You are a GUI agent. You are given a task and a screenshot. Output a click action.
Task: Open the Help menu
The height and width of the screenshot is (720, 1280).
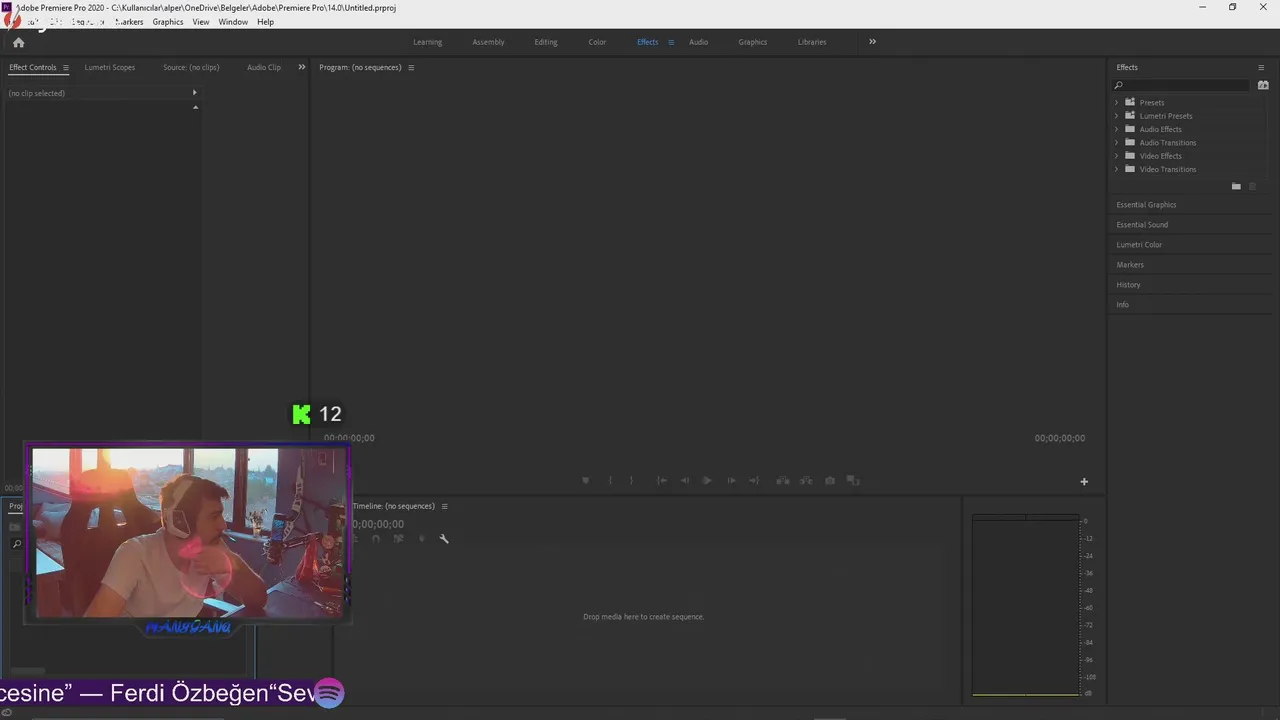click(265, 22)
